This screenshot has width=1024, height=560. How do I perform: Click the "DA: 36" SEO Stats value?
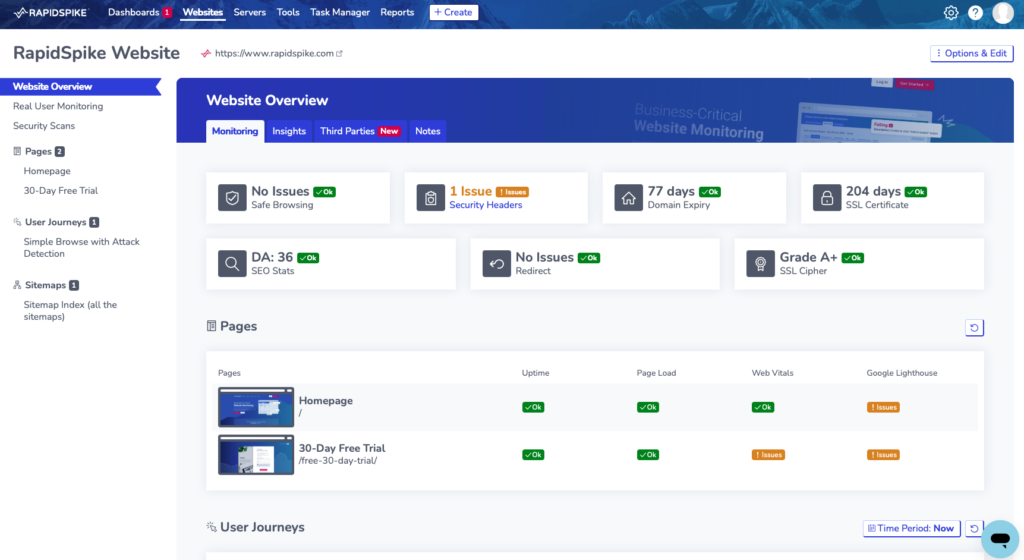click(272, 257)
